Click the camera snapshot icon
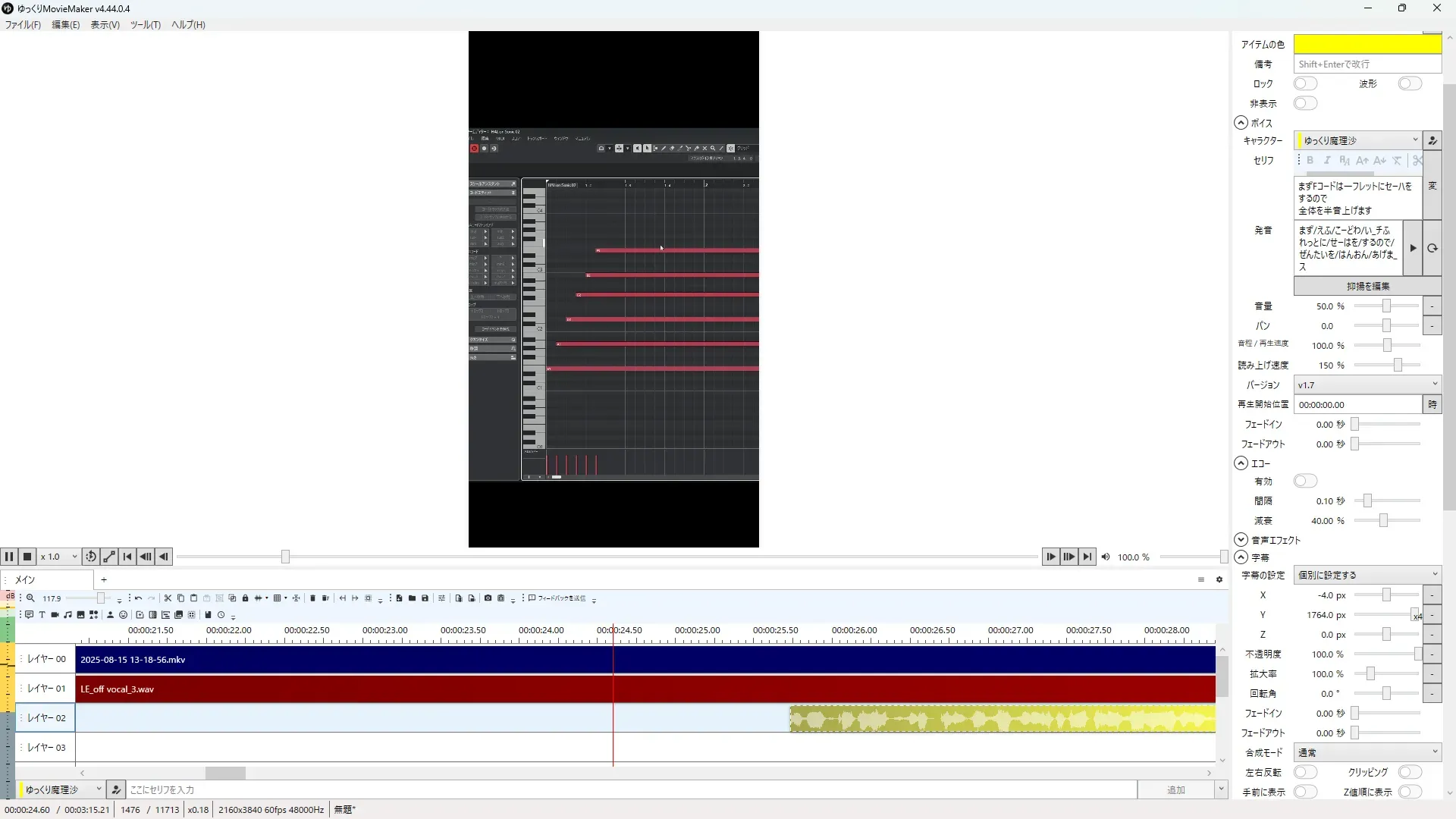Screen dimensions: 1456x819 (488, 598)
